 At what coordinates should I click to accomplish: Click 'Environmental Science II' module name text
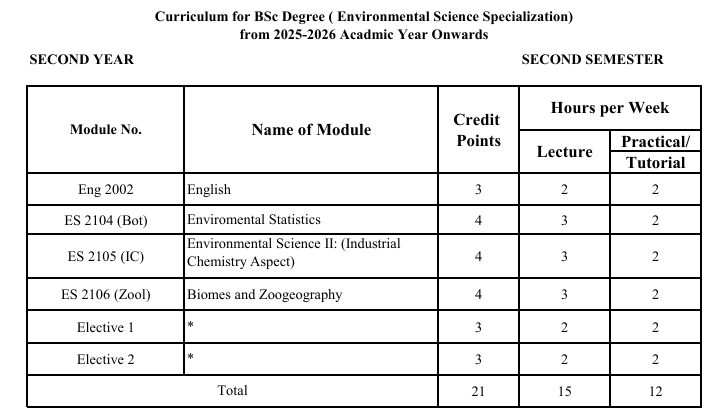(293, 252)
